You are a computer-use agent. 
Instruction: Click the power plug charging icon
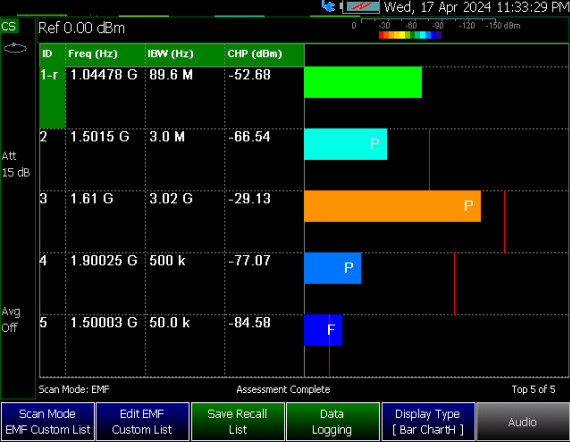click(329, 6)
